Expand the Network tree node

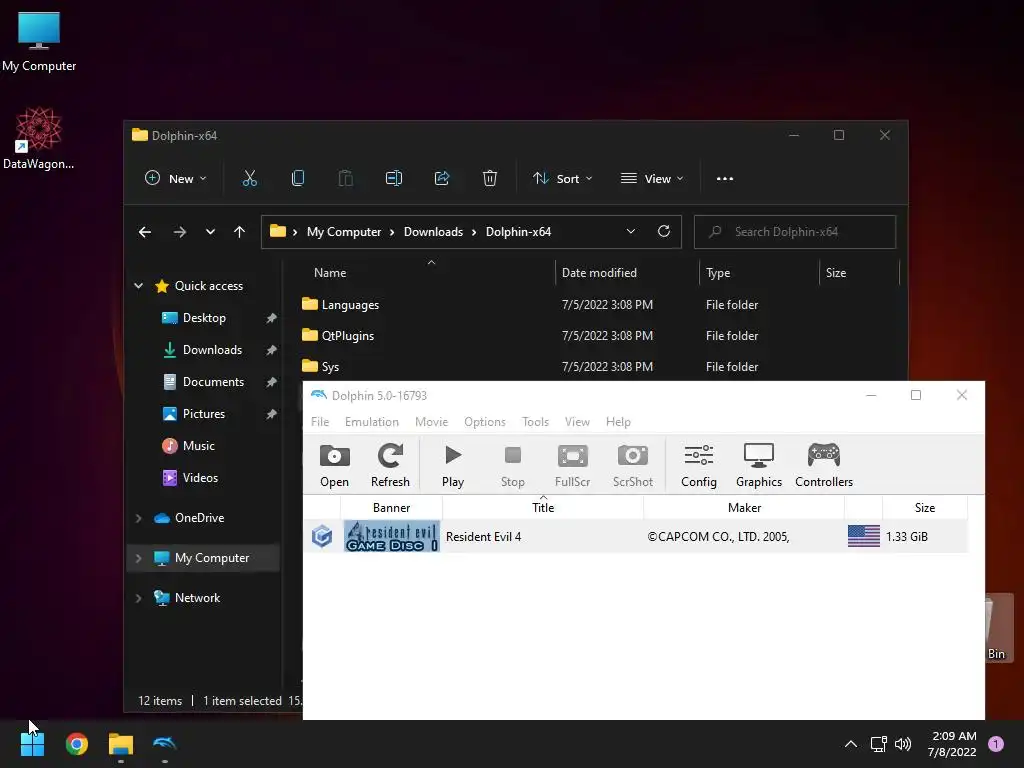(138, 598)
